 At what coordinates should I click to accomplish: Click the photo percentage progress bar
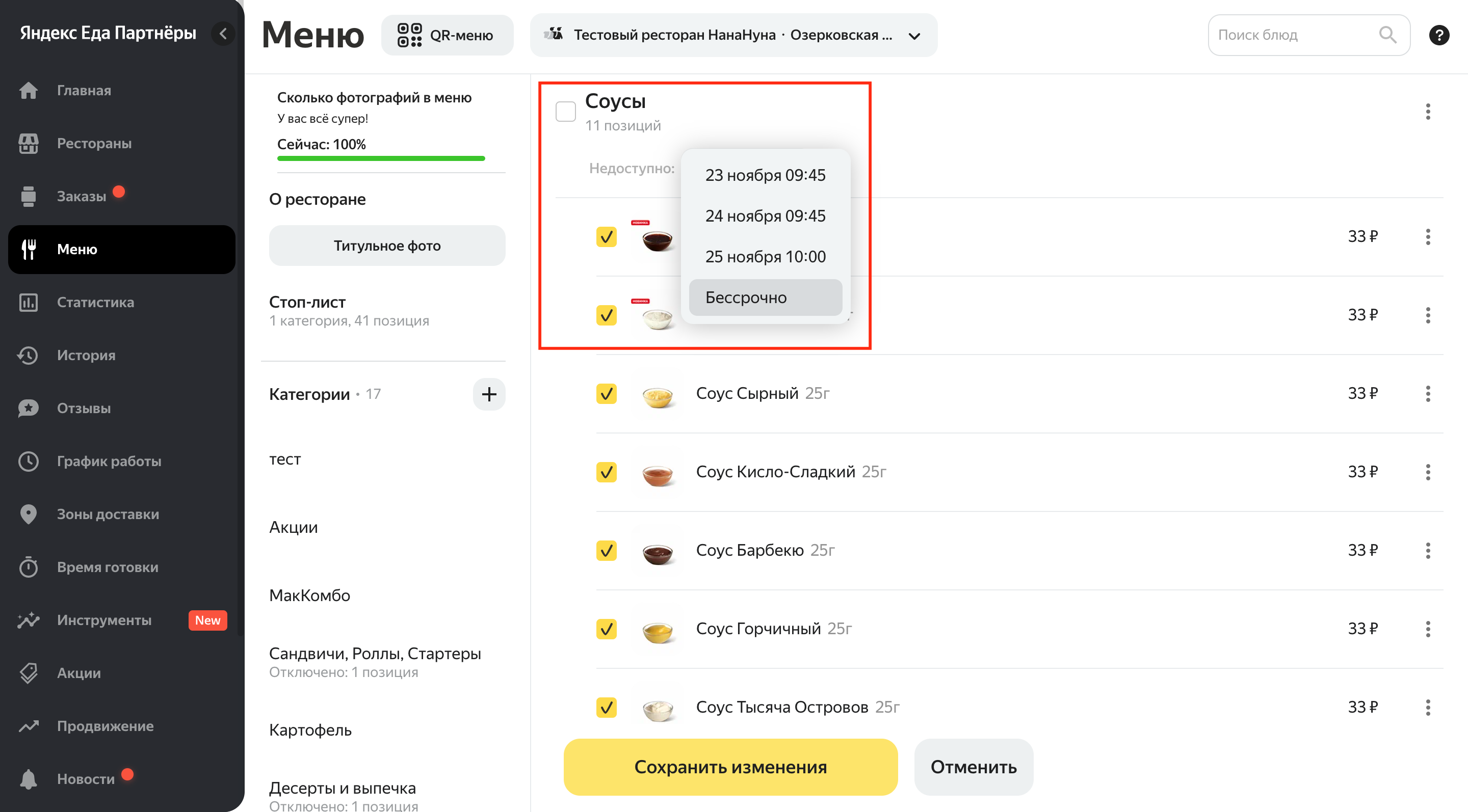[381, 158]
